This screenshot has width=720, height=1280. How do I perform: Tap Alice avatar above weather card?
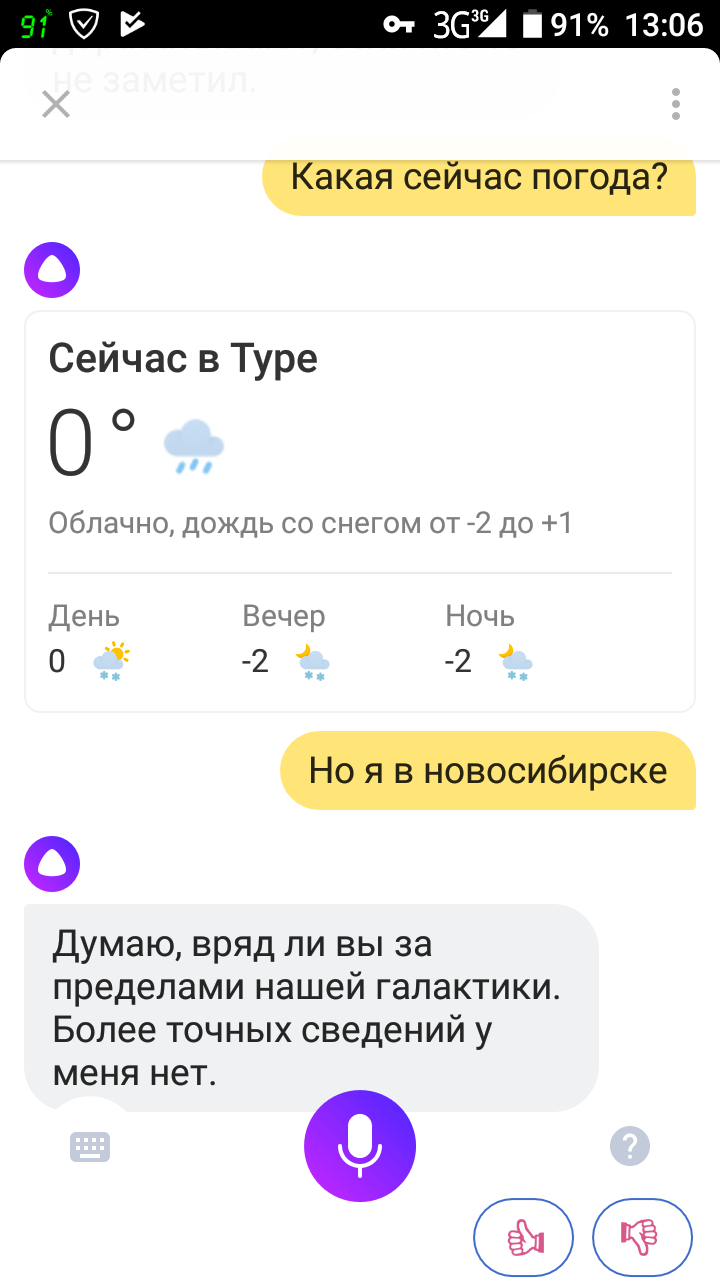click(52, 269)
